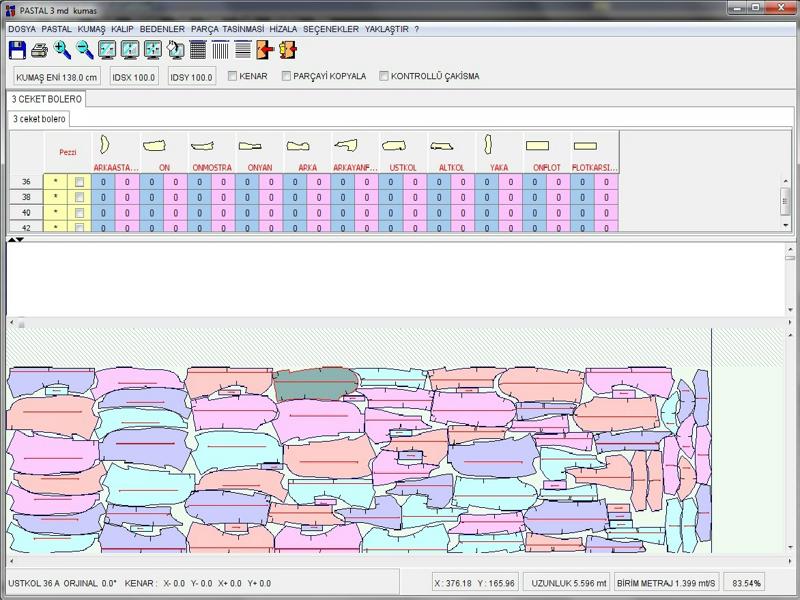Click the marker horizontal scrollbar thumb
This screenshot has width=800, height=600.
point(21,323)
